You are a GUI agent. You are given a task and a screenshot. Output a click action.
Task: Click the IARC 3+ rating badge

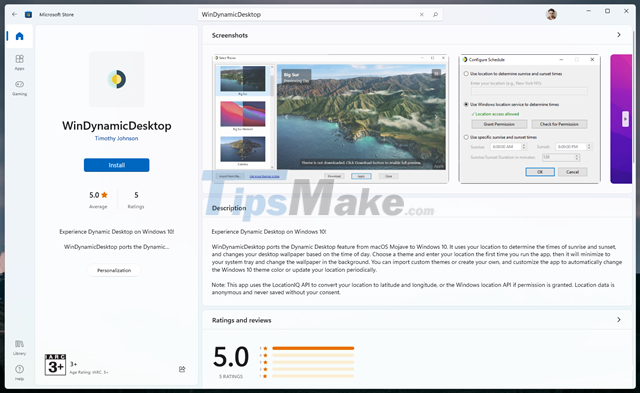click(x=55, y=364)
